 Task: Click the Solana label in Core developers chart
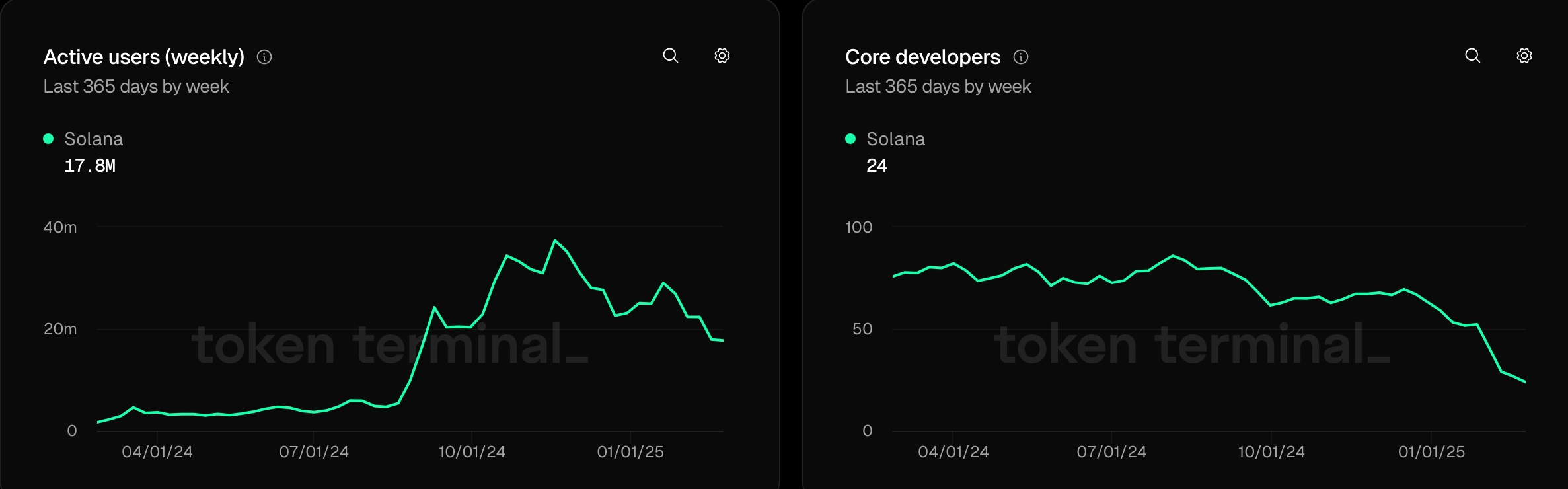pyautogui.click(x=896, y=139)
